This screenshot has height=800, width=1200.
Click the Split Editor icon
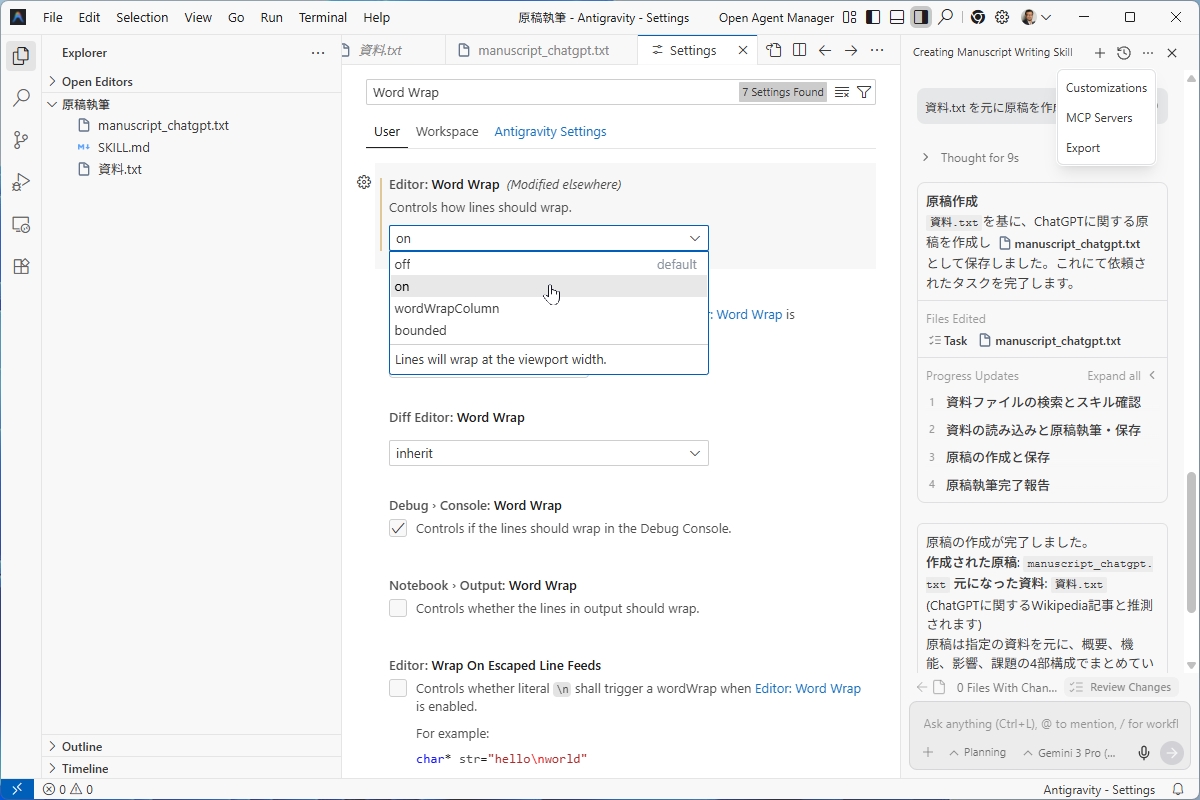799,49
